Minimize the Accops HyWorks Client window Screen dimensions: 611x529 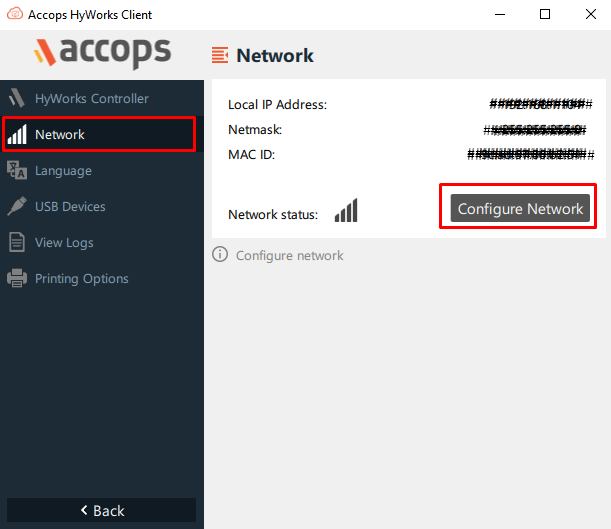[499, 14]
